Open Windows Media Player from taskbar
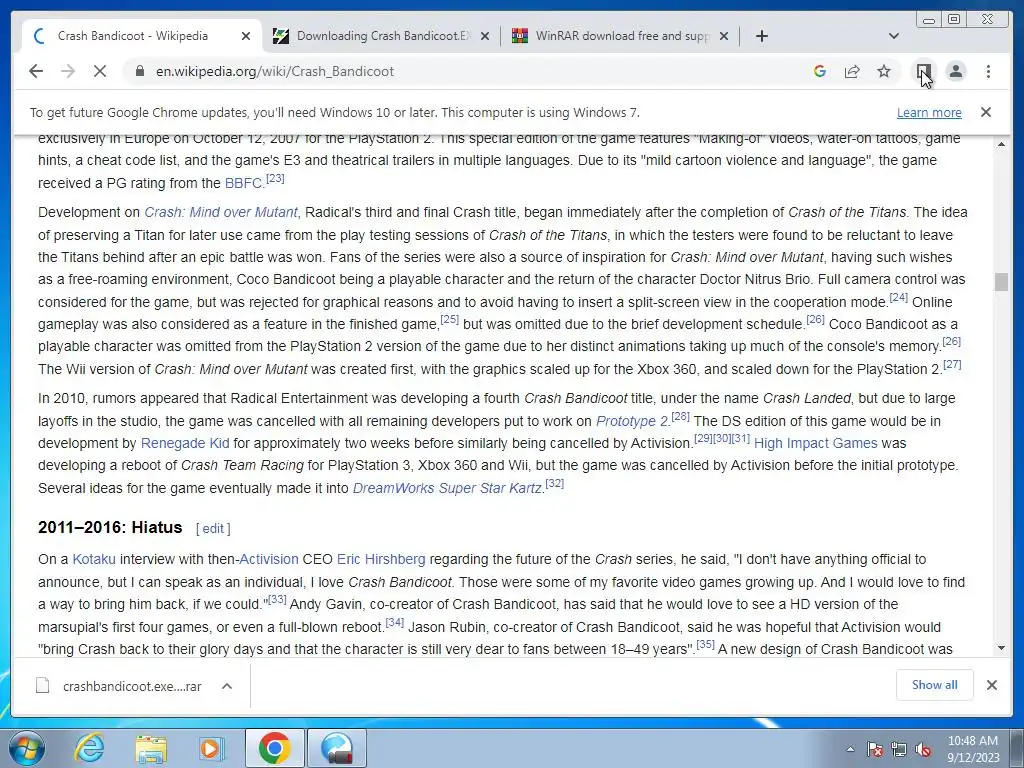1024x768 pixels. pyautogui.click(x=212, y=748)
